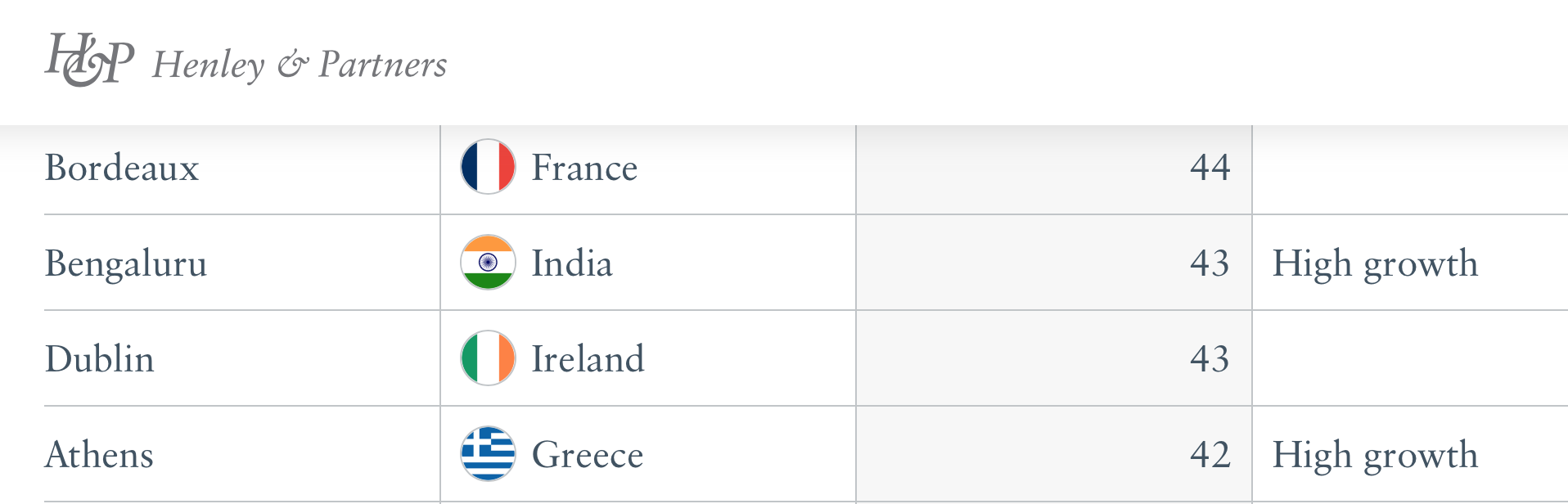
Task: Click the France country name
Action: 584,168
